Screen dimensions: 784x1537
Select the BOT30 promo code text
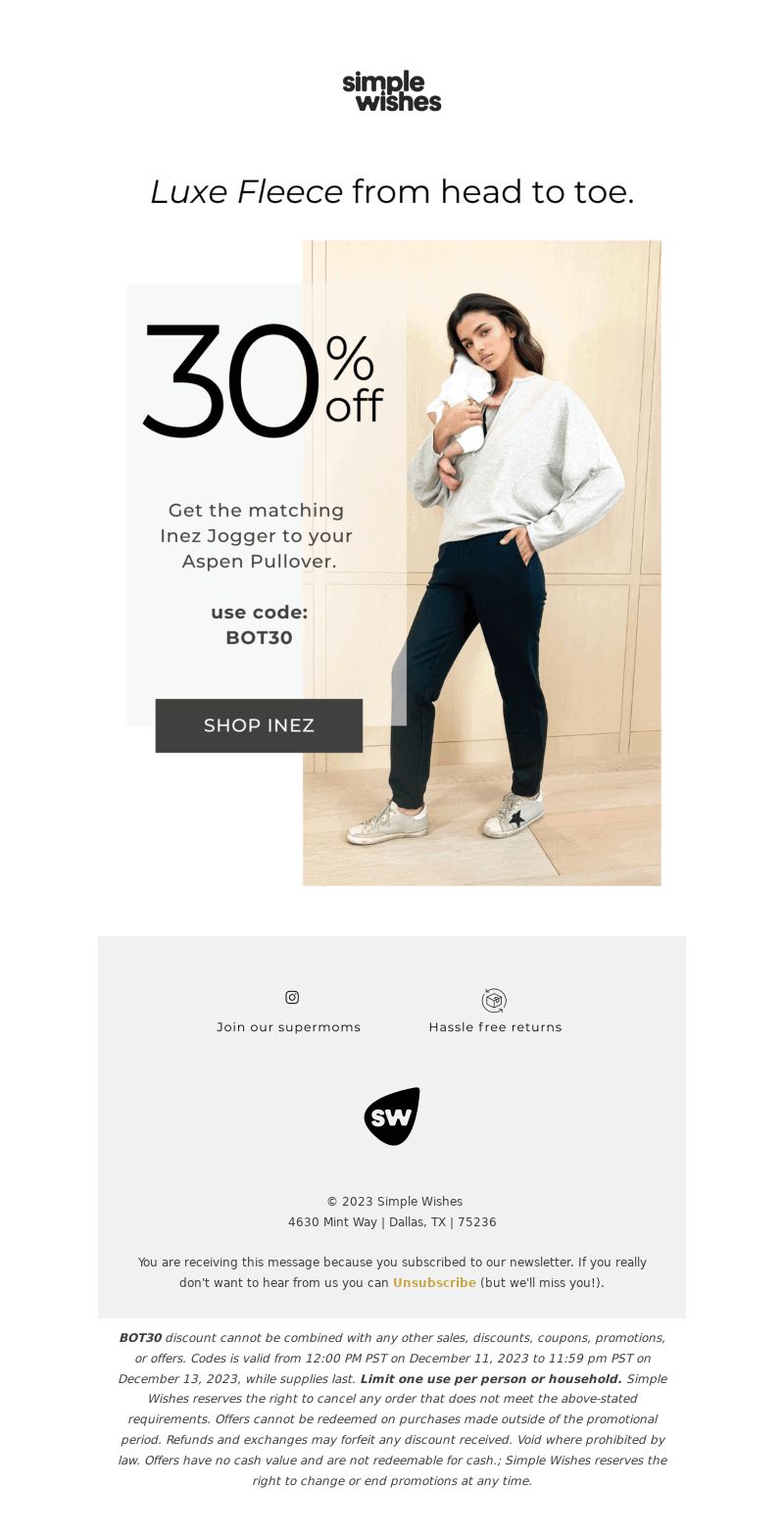259,637
